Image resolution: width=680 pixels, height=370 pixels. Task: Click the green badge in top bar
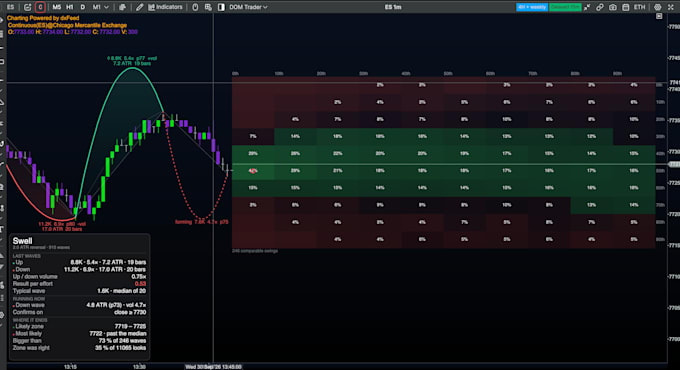(565, 7)
